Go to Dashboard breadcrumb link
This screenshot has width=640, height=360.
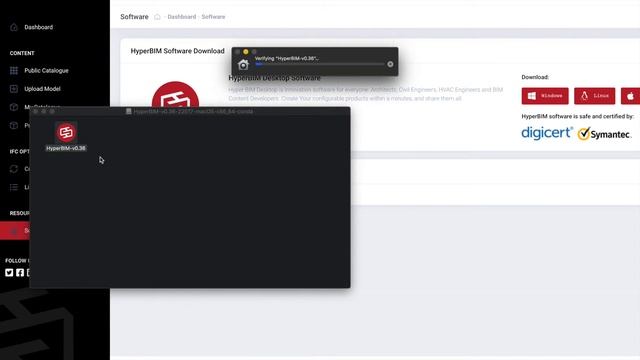pos(182,17)
